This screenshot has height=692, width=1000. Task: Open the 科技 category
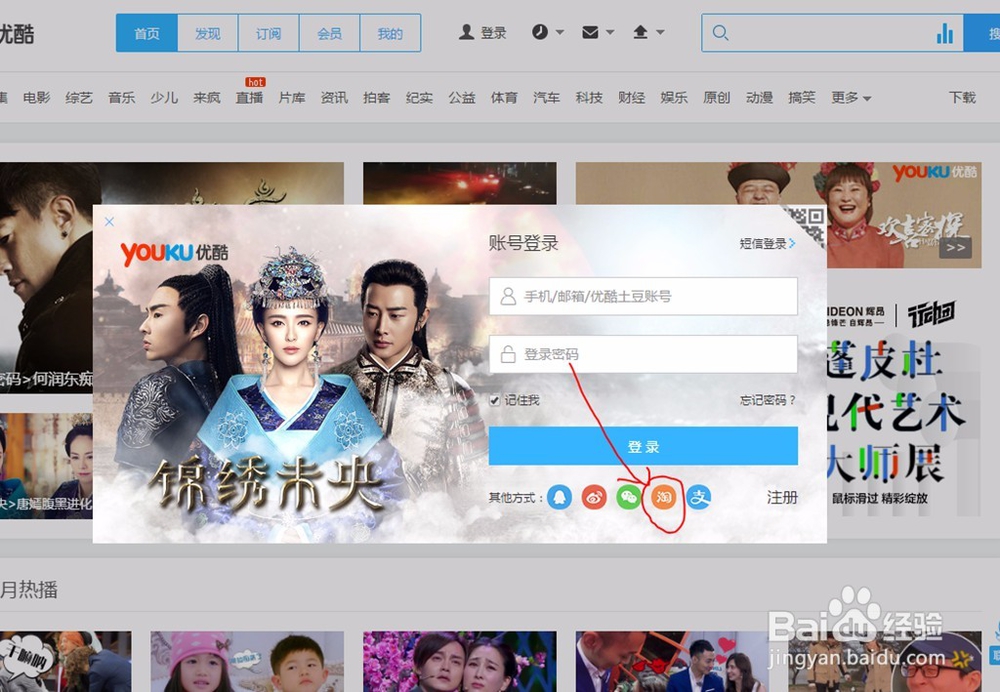click(x=589, y=98)
